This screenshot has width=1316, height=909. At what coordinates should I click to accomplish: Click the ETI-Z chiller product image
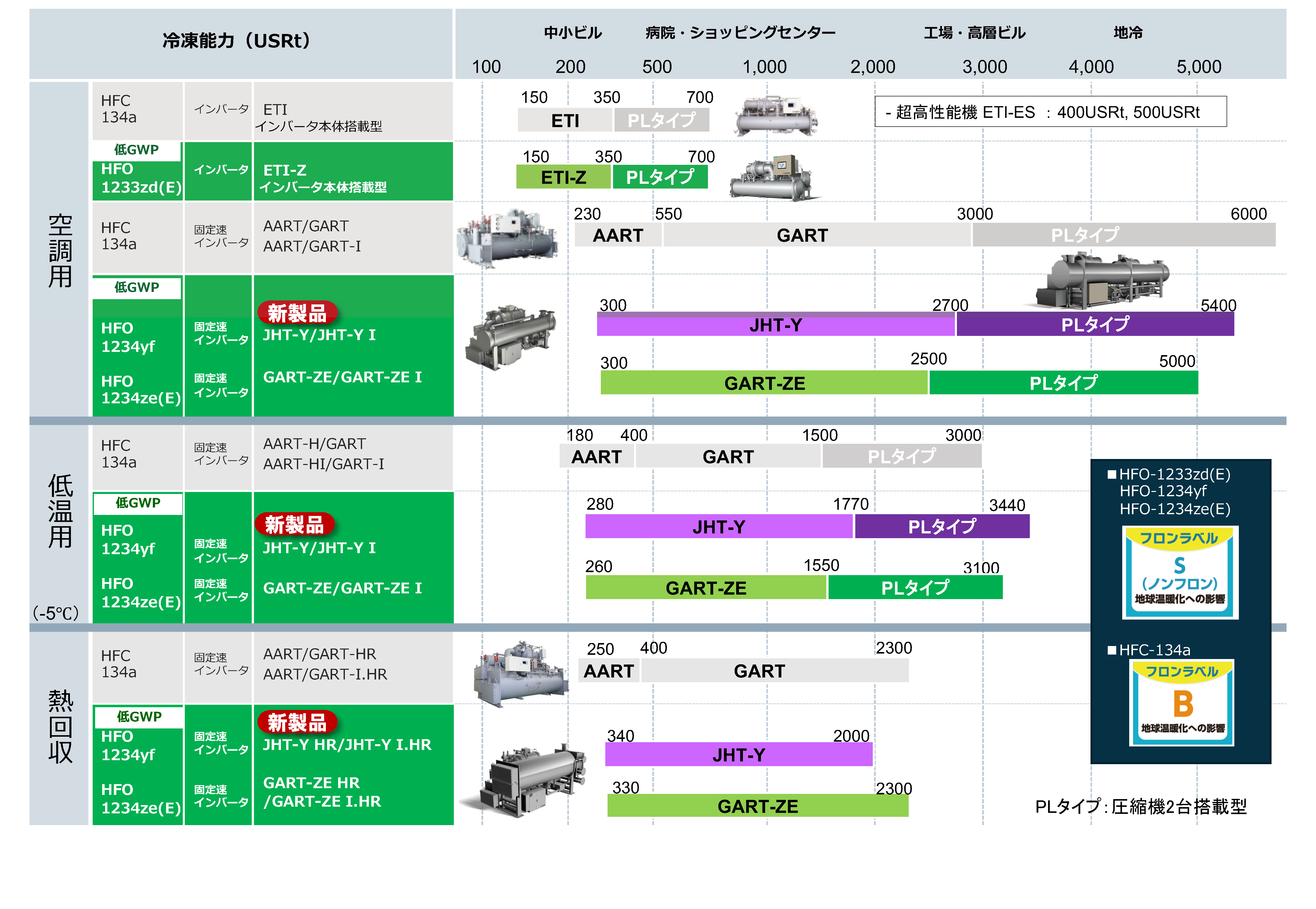773,178
